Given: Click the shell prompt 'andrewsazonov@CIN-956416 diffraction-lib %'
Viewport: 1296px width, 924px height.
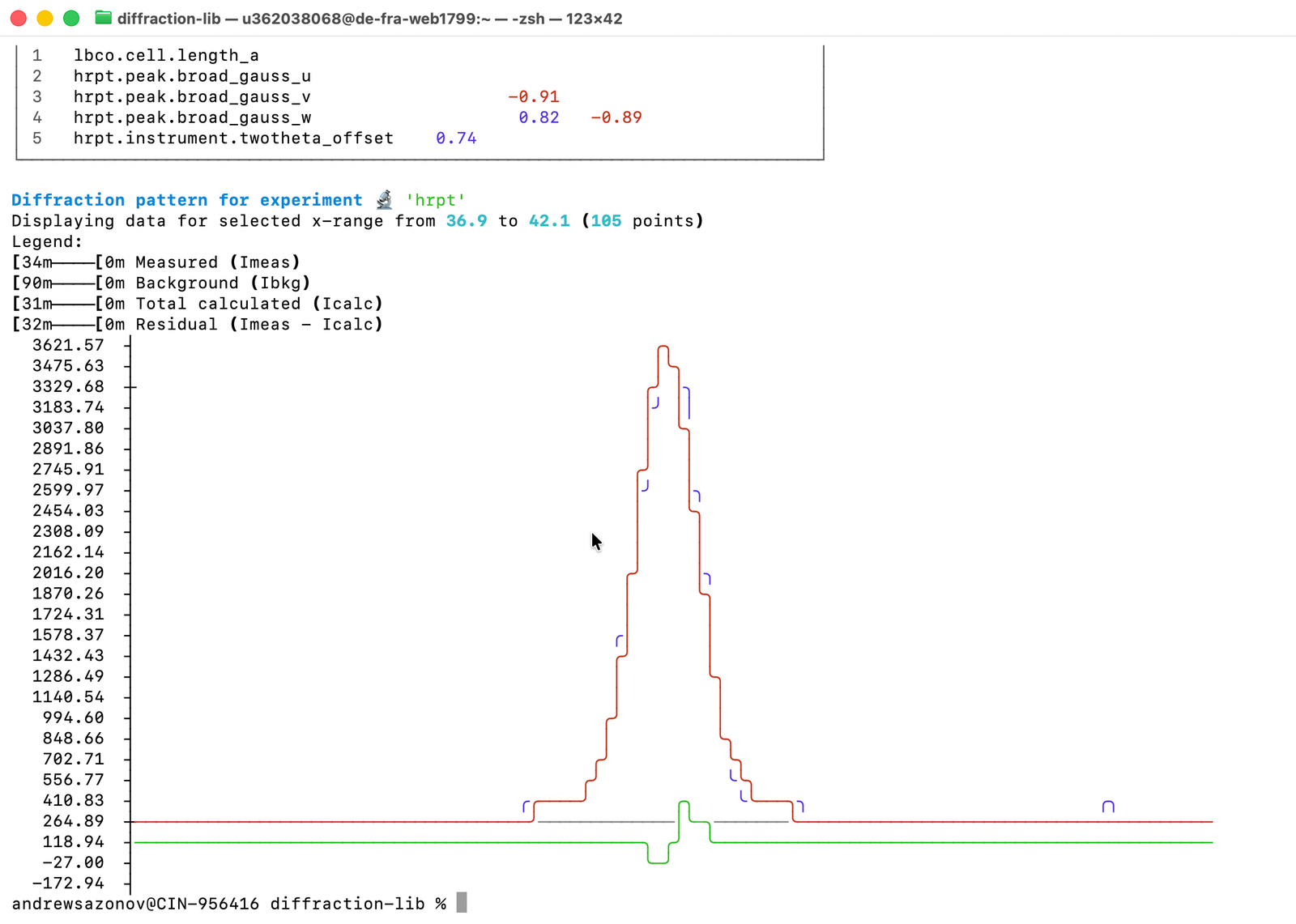Looking at the screenshot, I should point(228,904).
